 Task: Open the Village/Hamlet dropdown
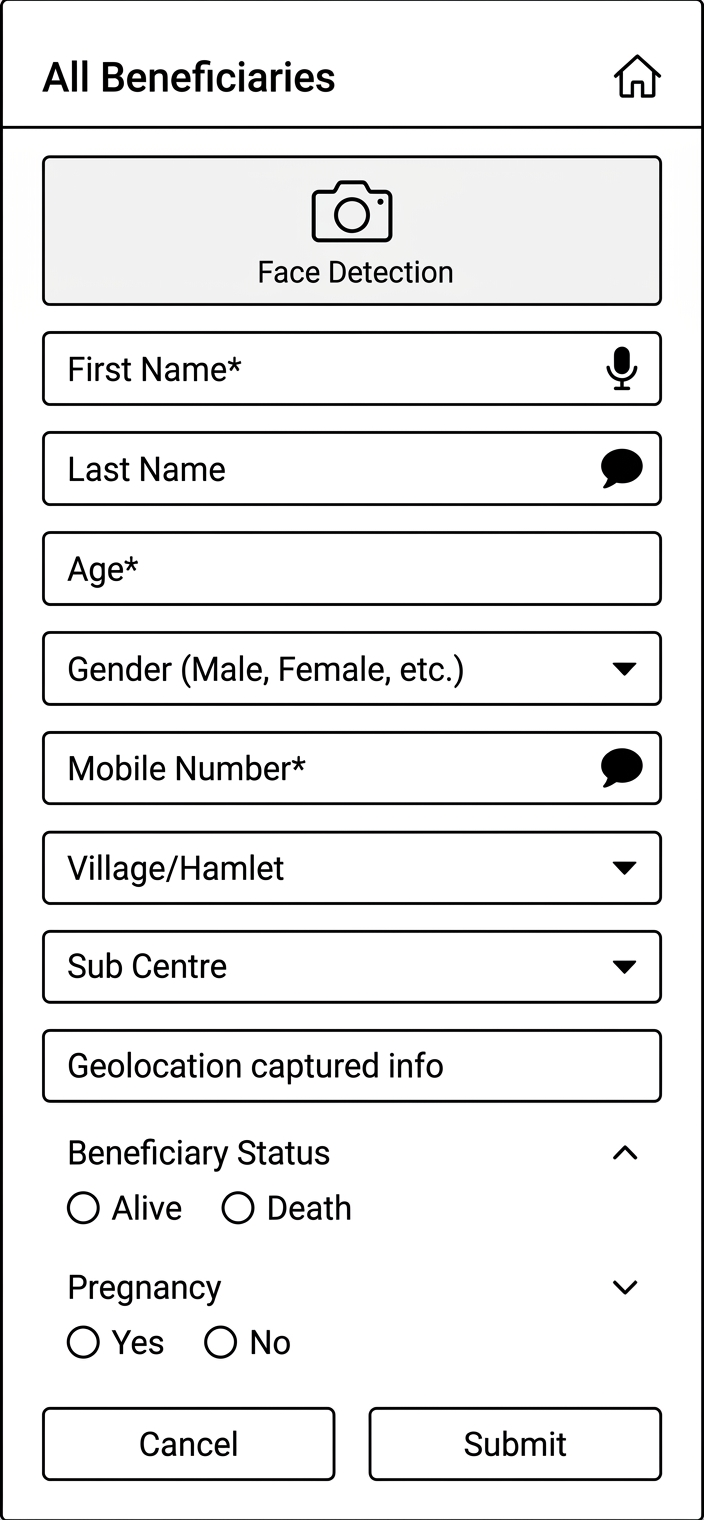coord(624,868)
